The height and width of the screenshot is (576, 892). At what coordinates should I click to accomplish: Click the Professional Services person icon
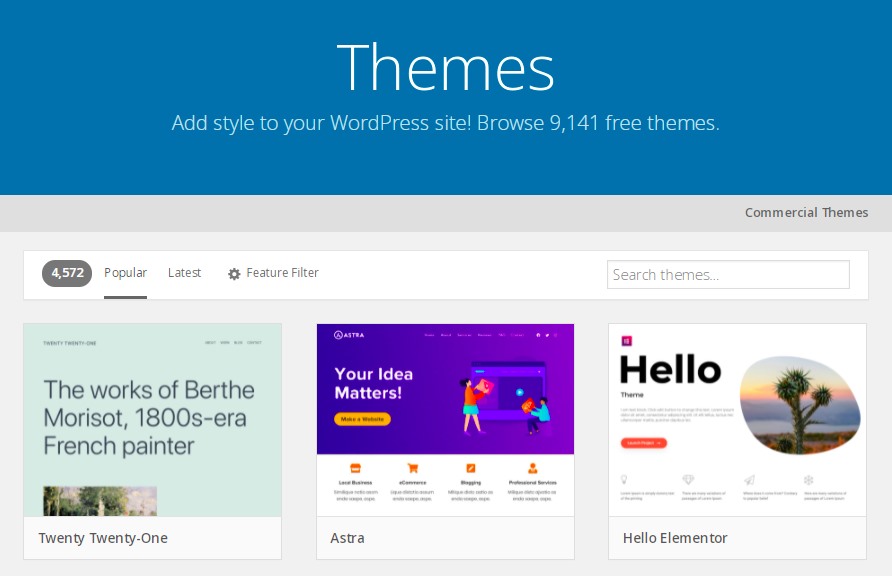click(x=532, y=469)
